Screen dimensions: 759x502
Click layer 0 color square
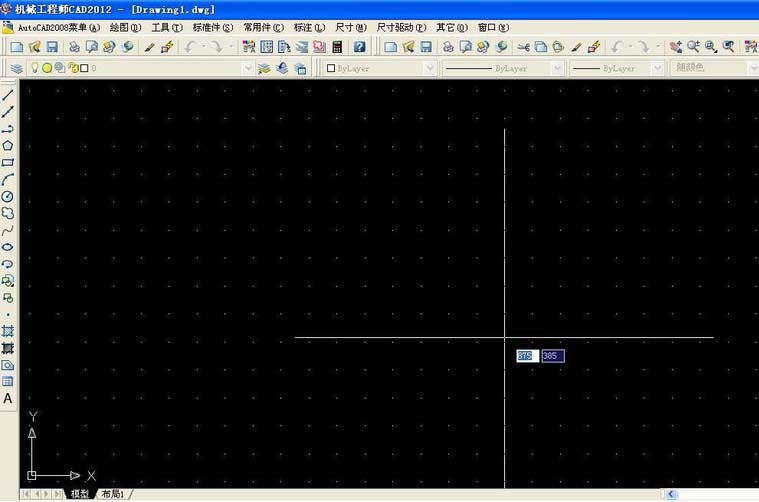pos(84,68)
